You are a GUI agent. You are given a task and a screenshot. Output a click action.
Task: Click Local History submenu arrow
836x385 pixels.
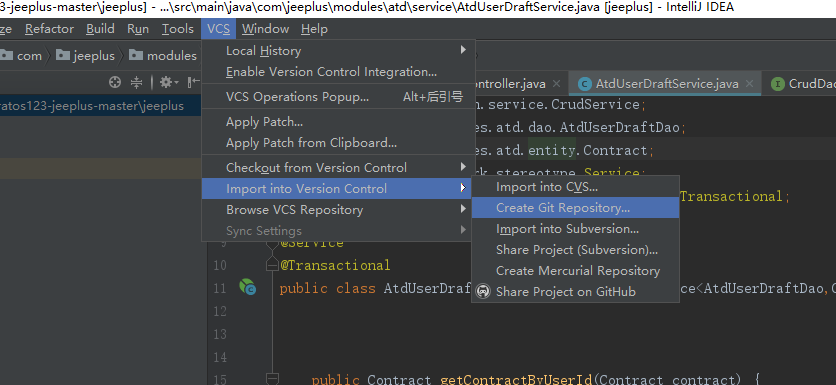(x=463, y=50)
